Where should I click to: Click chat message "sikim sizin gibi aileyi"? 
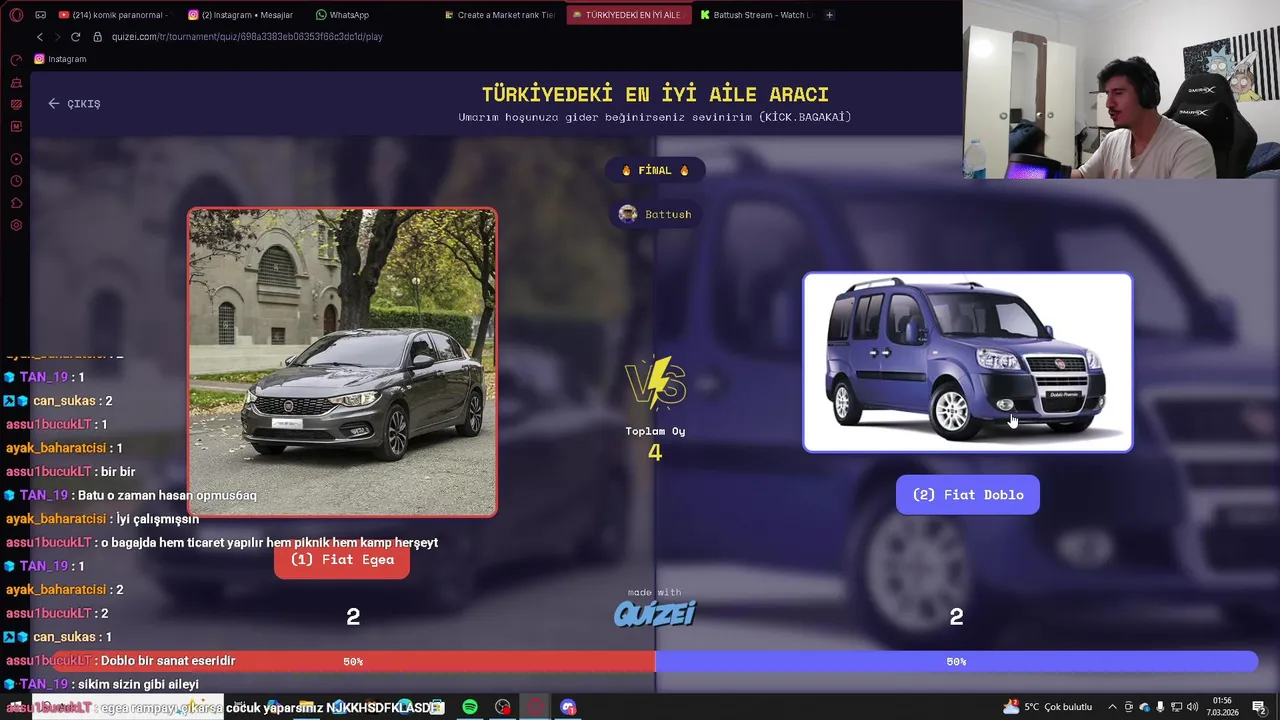[138, 685]
